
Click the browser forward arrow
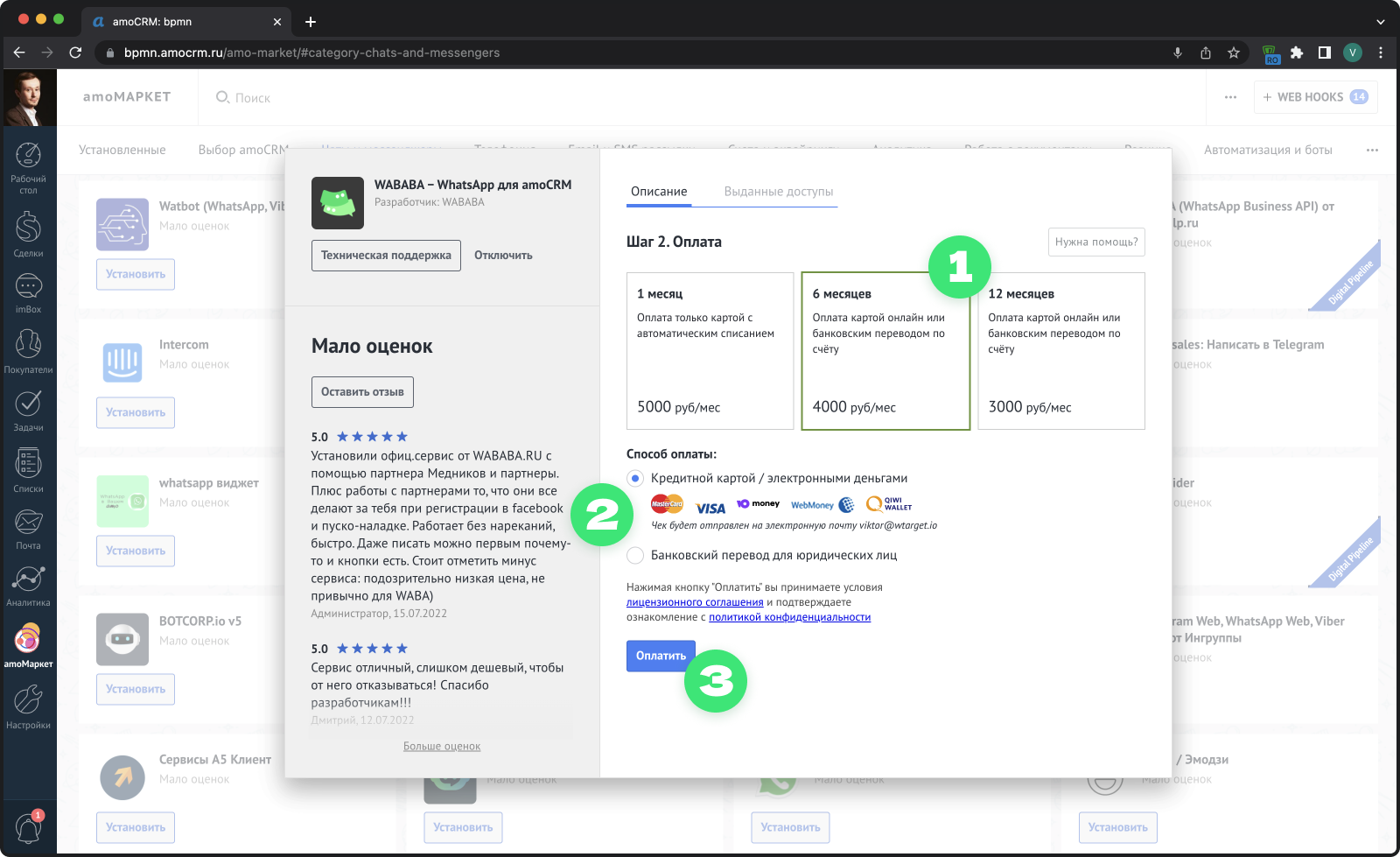pyautogui.click(x=47, y=53)
